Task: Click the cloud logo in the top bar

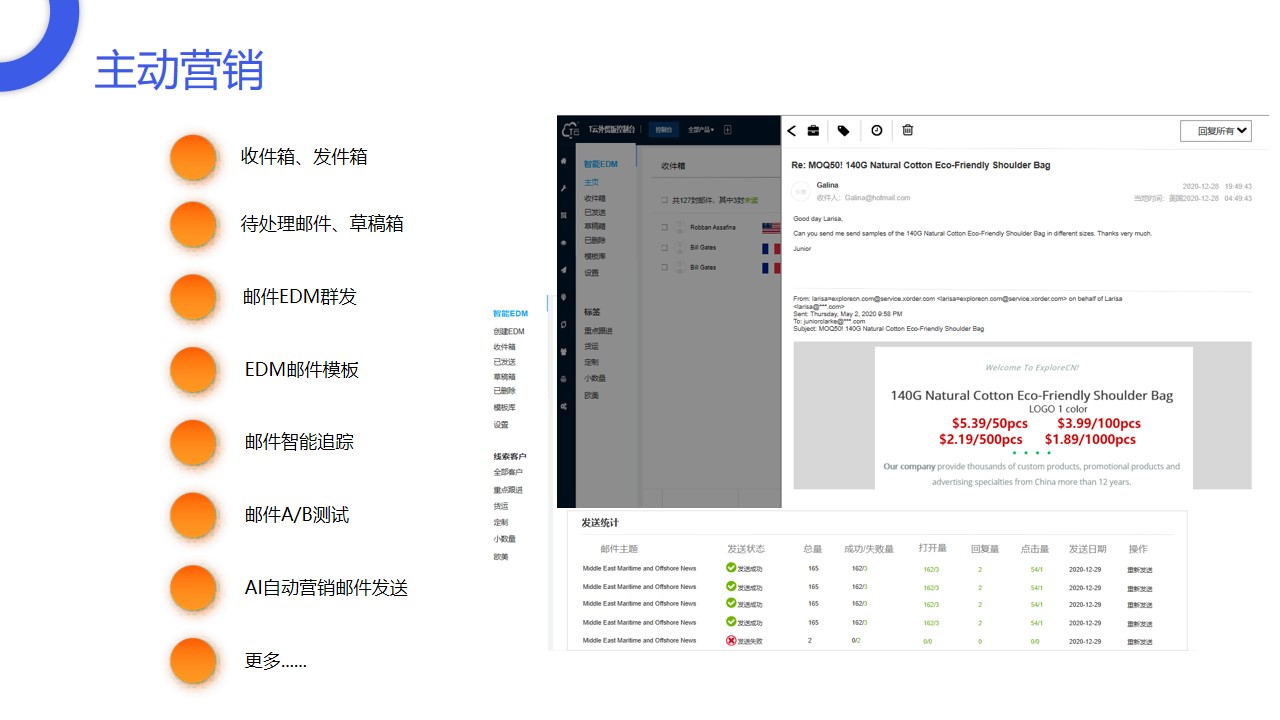Action: click(x=570, y=130)
